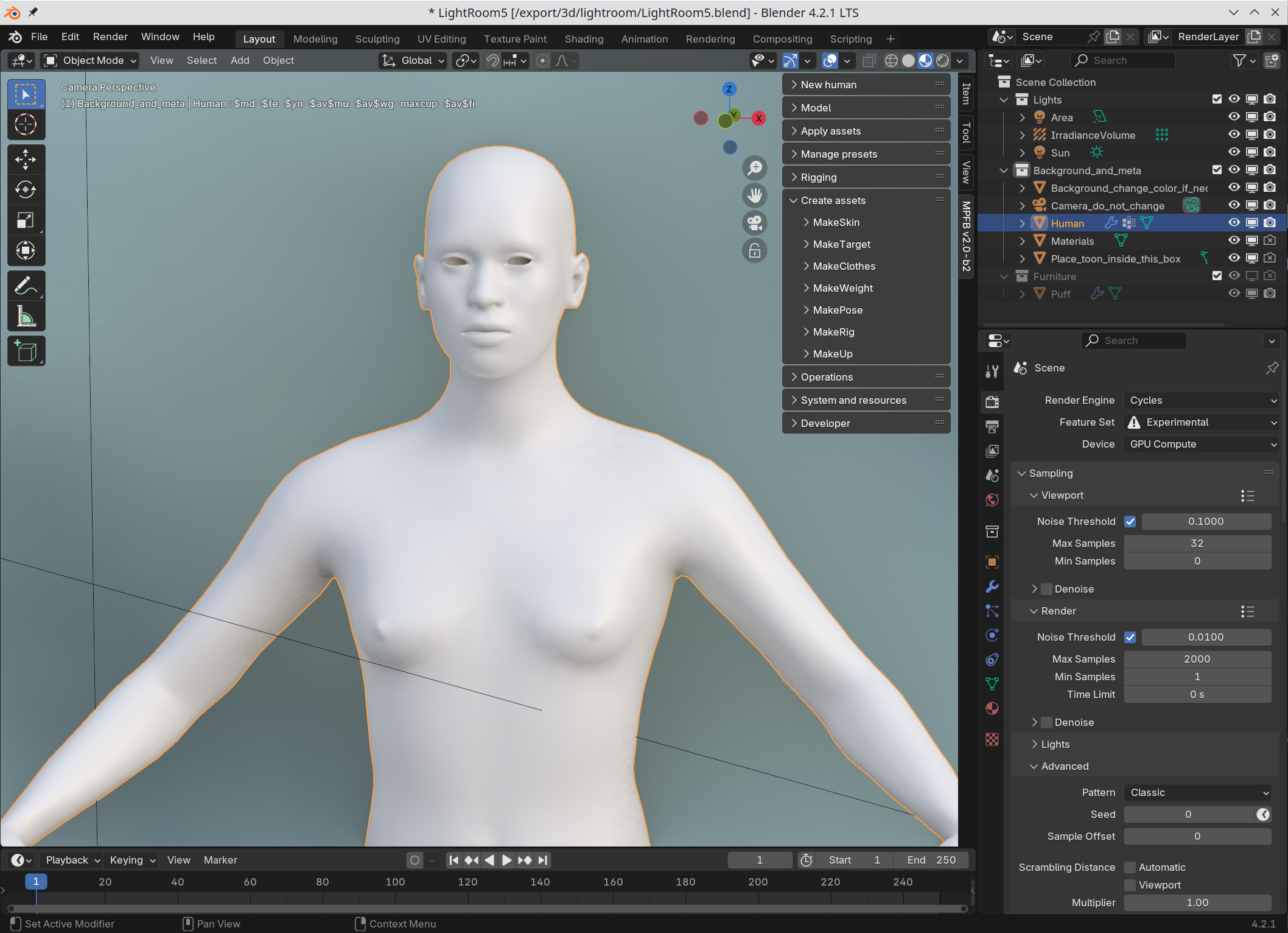
Task: Open the Object Mode dropdown
Action: (90, 60)
